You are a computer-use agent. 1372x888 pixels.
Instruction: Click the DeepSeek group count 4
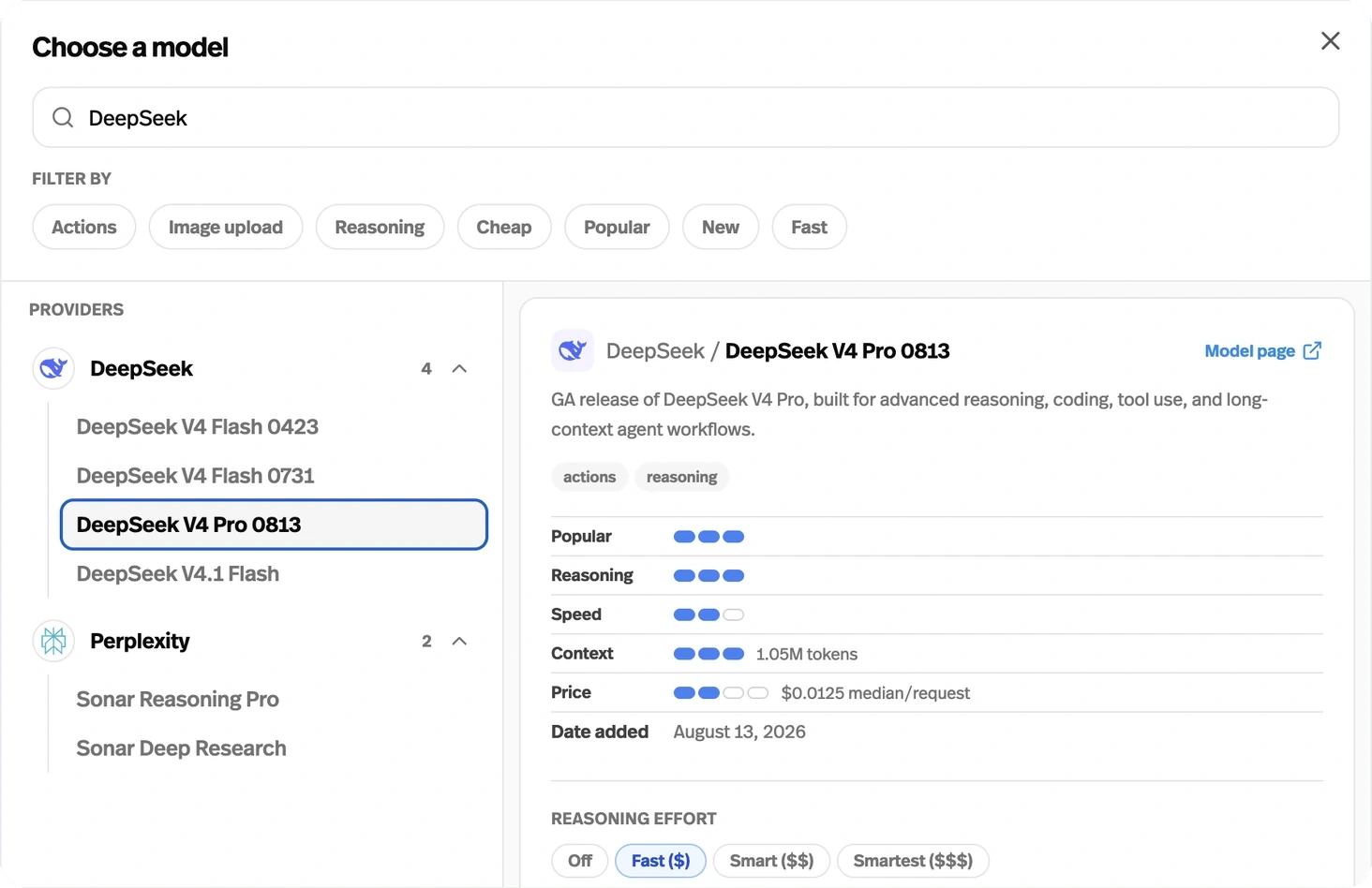click(426, 368)
